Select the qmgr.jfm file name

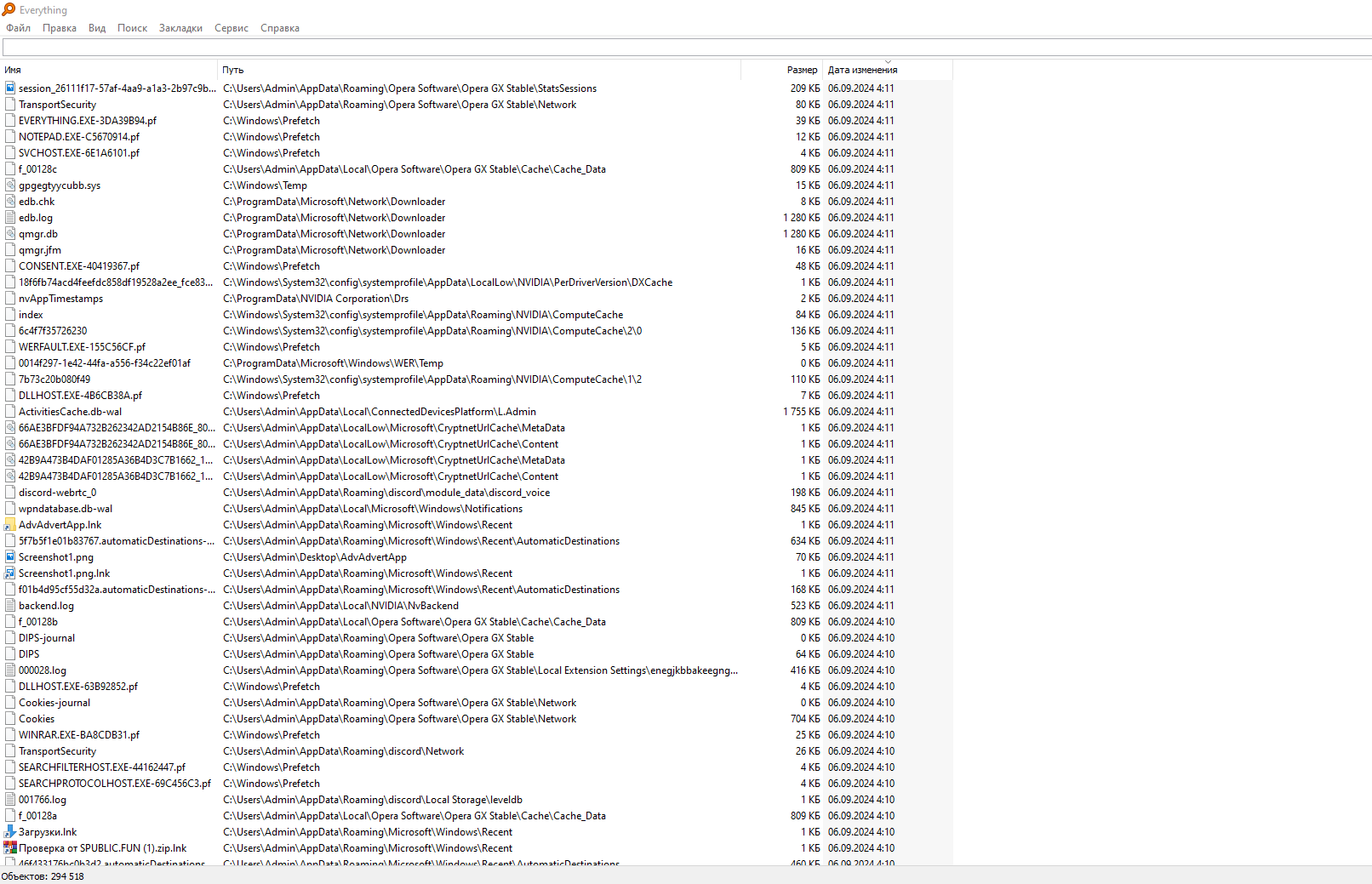(x=40, y=250)
